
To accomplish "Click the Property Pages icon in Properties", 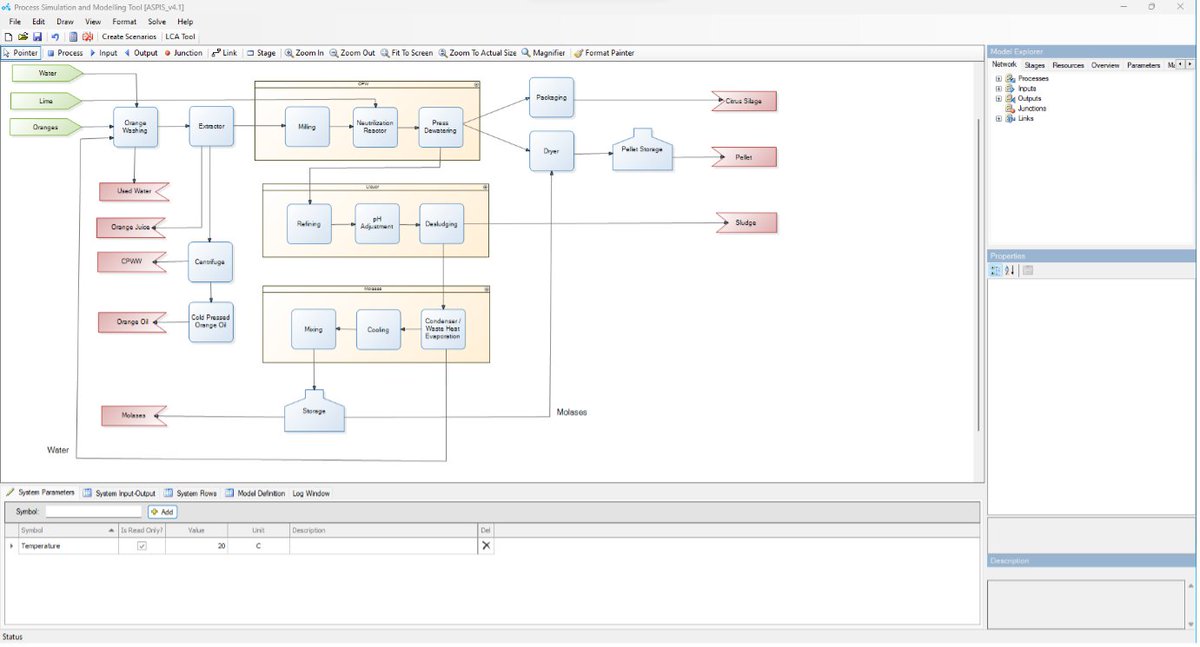I will pos(1028,270).
